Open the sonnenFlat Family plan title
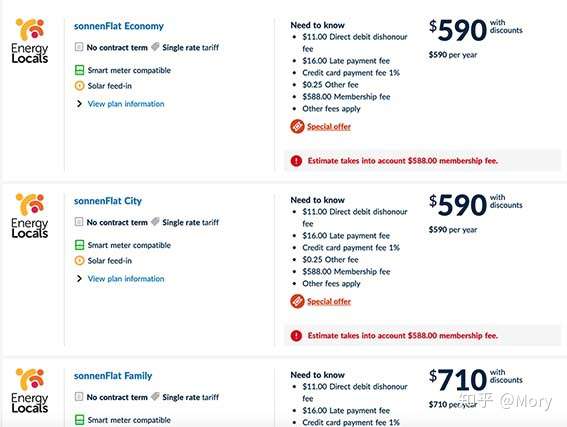Screen dimensions: 567x427 tap(113, 376)
